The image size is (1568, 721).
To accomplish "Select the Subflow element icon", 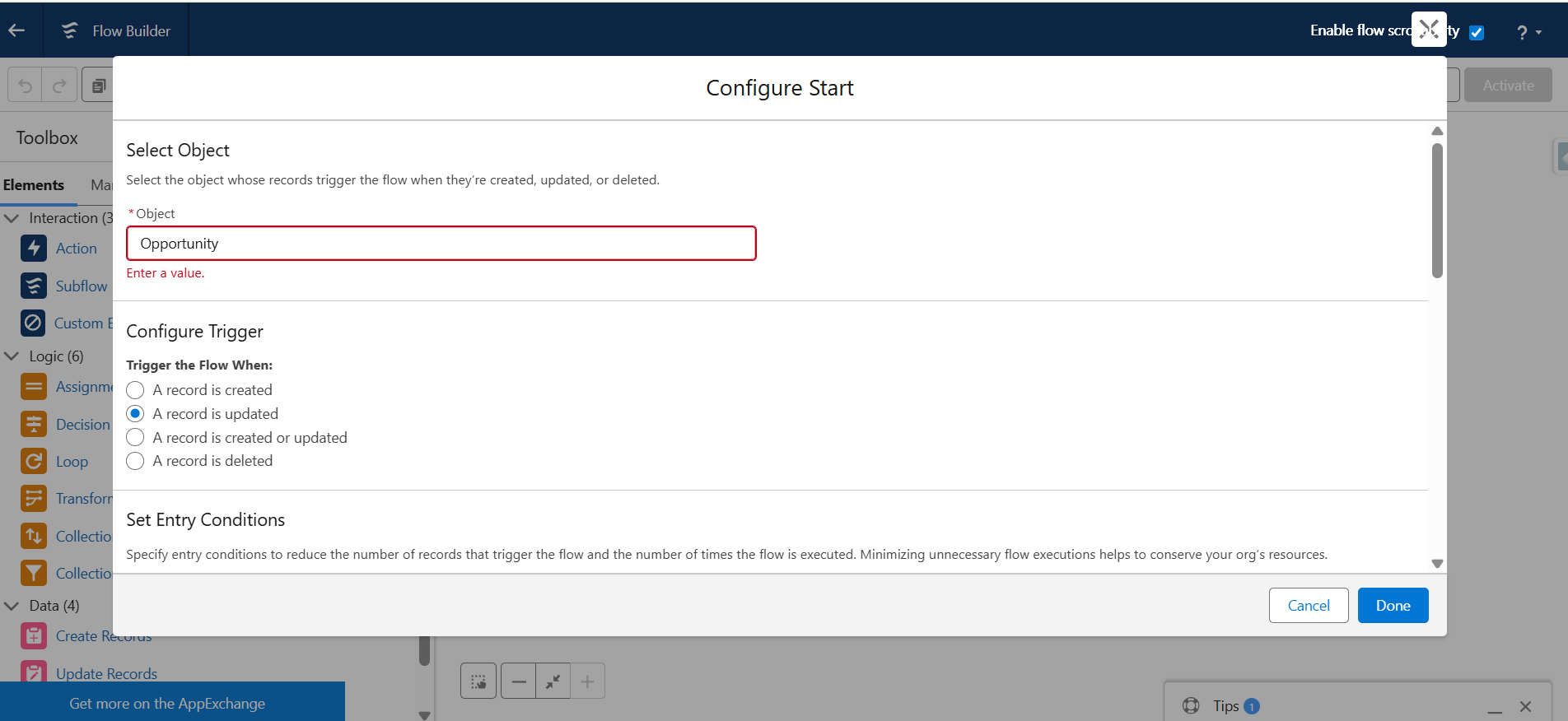I will coord(34,286).
